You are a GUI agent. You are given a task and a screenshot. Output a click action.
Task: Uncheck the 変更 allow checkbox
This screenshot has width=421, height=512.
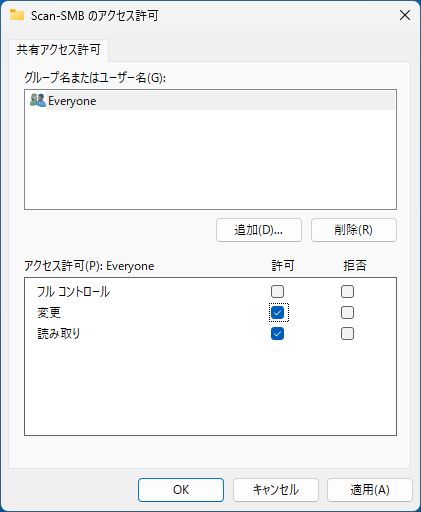click(277, 313)
